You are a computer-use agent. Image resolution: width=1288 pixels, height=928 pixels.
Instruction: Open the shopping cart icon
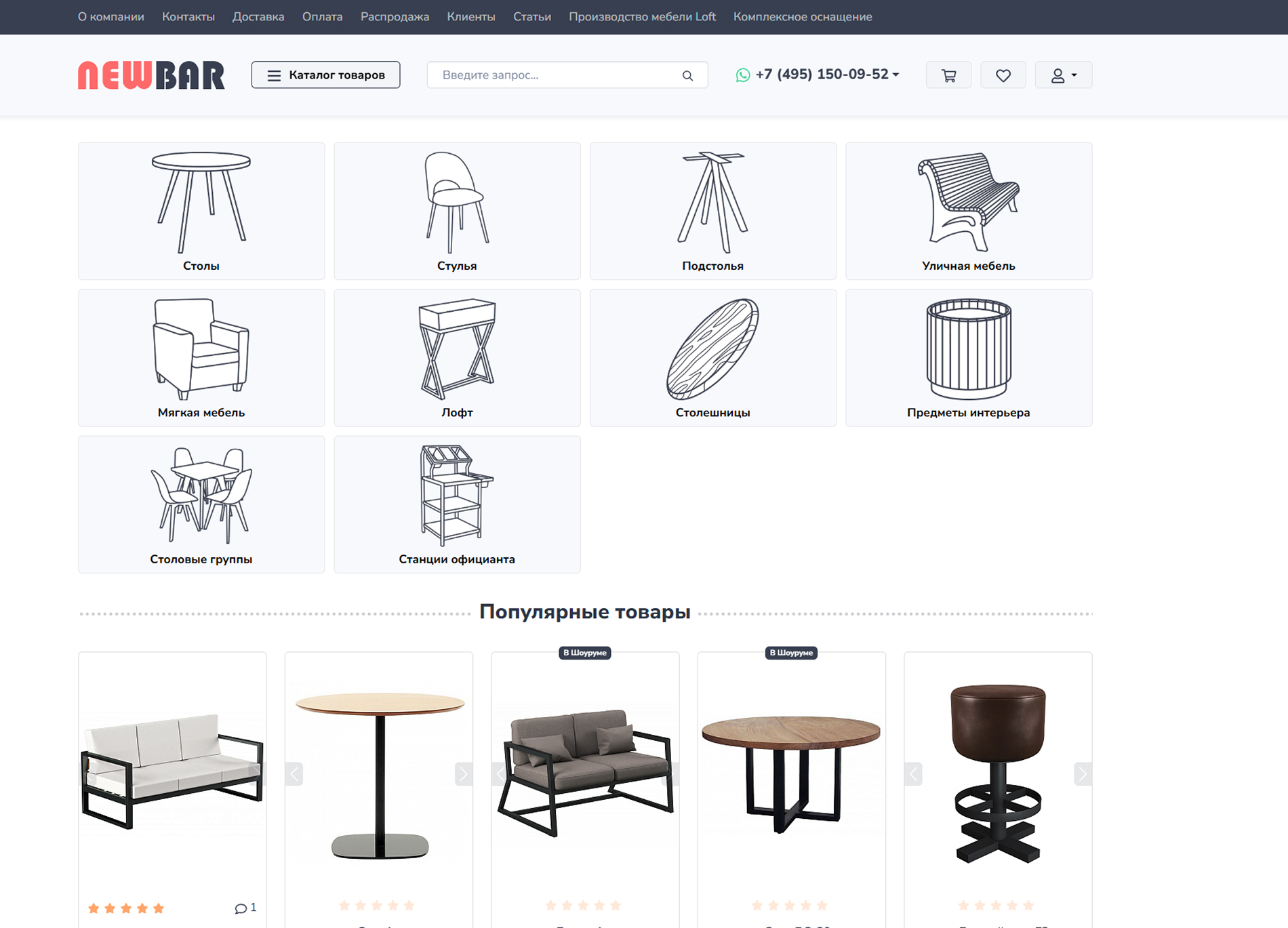pos(948,75)
